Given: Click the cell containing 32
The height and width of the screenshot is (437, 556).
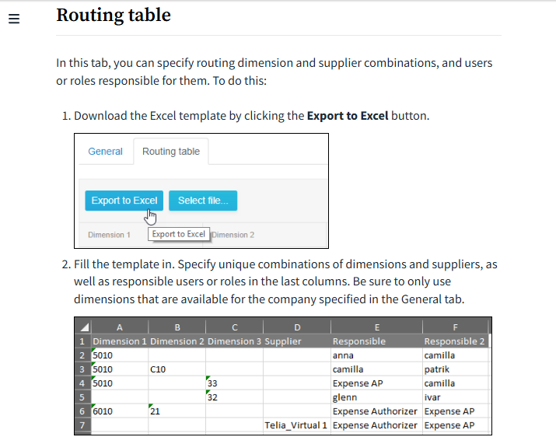Looking at the screenshot, I should 234,397.
